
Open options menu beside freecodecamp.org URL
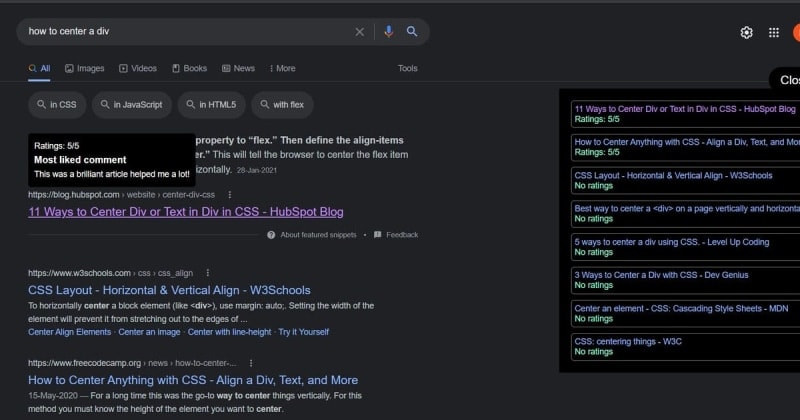[251, 363]
